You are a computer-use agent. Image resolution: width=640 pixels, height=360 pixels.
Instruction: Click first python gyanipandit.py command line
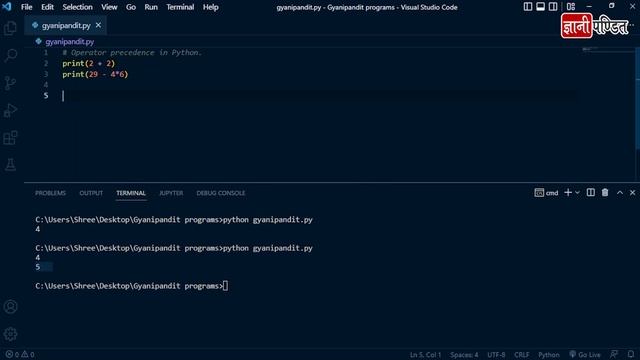click(174, 220)
